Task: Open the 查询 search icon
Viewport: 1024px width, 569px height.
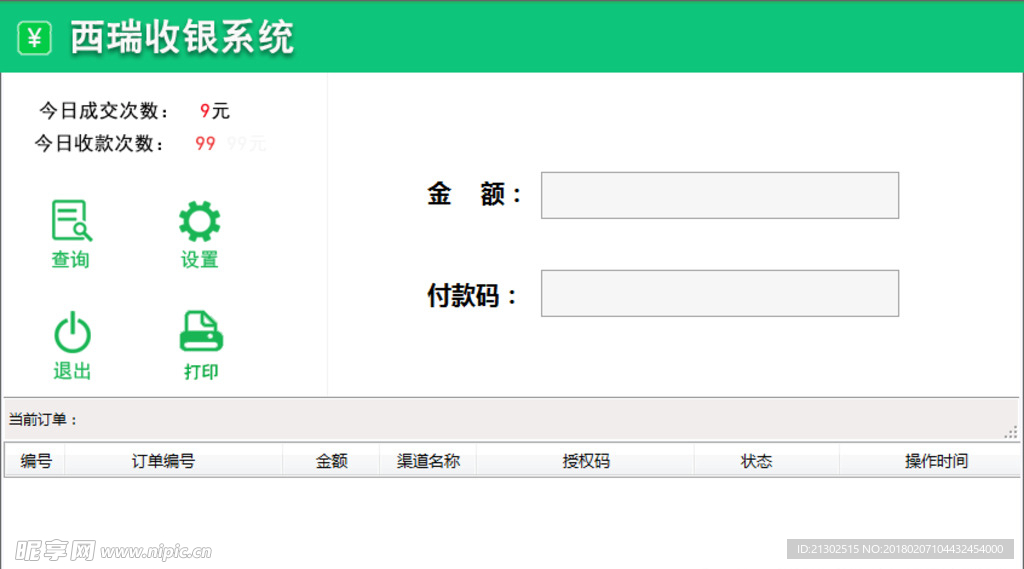Action: coord(71,221)
